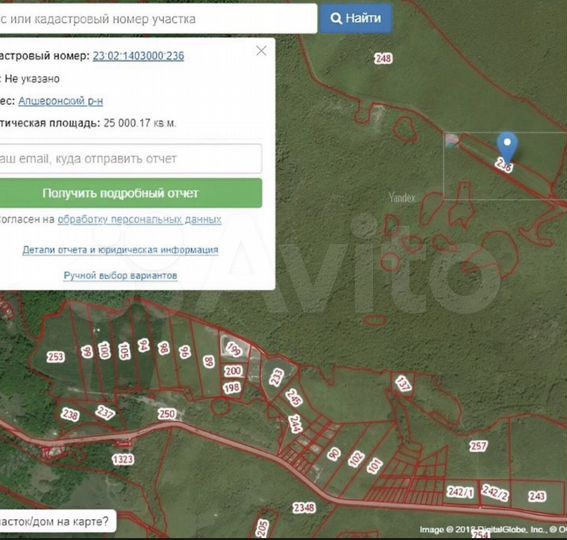Select parcel 248 on the map
This screenshot has width=567, height=540.
coord(383,58)
